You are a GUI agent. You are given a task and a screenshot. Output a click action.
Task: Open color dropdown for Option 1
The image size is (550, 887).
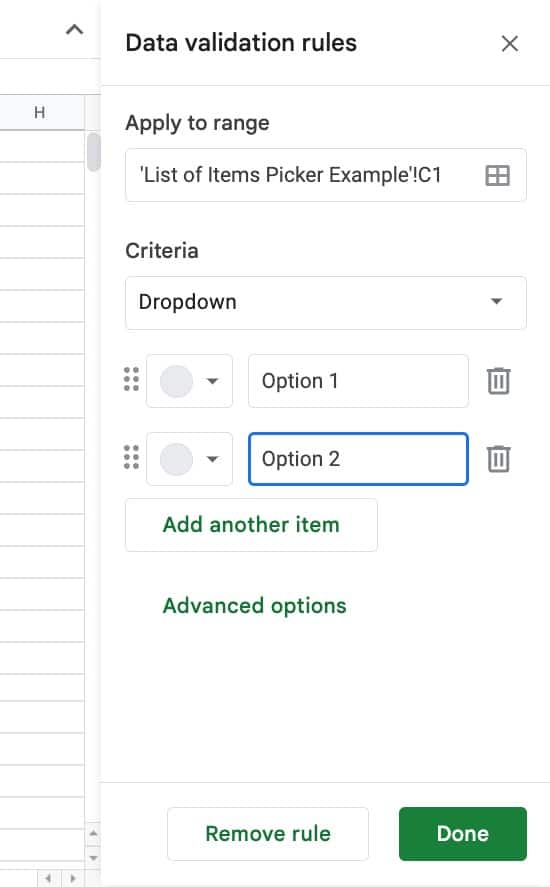(212, 381)
